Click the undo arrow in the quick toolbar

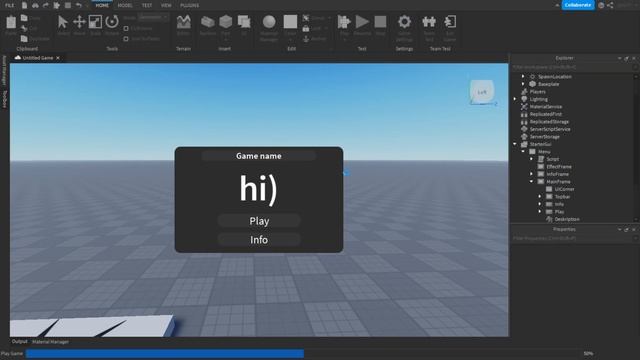click(x=79, y=5)
